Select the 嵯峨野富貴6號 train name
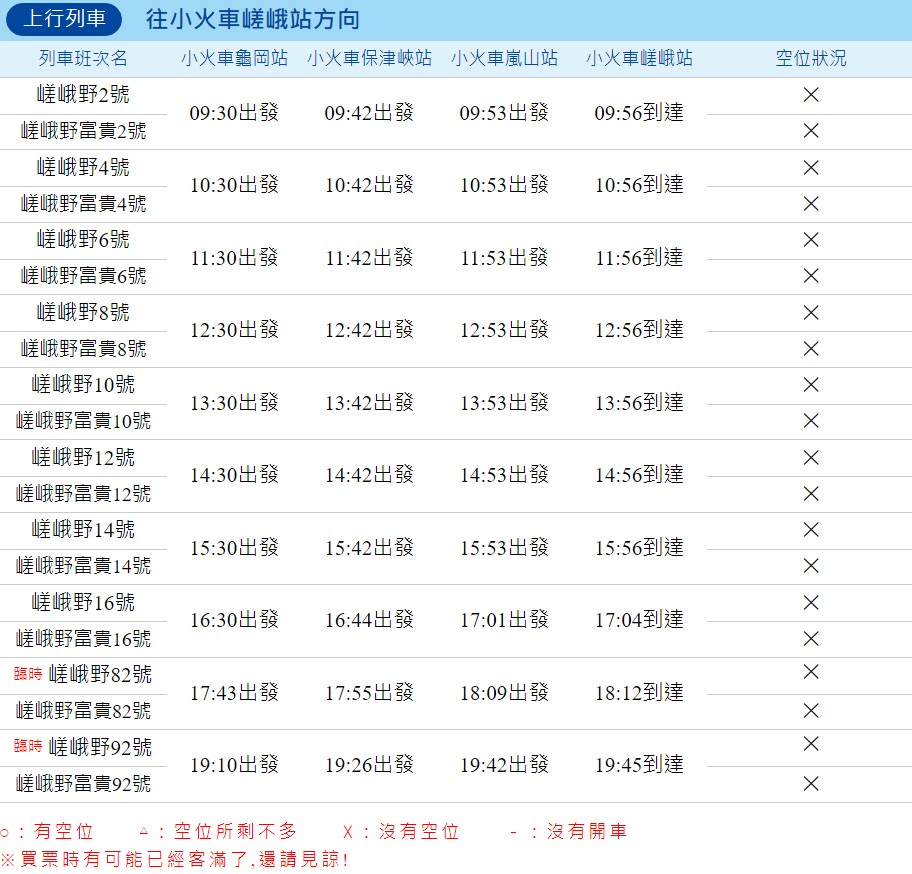The image size is (912, 874). (83, 276)
